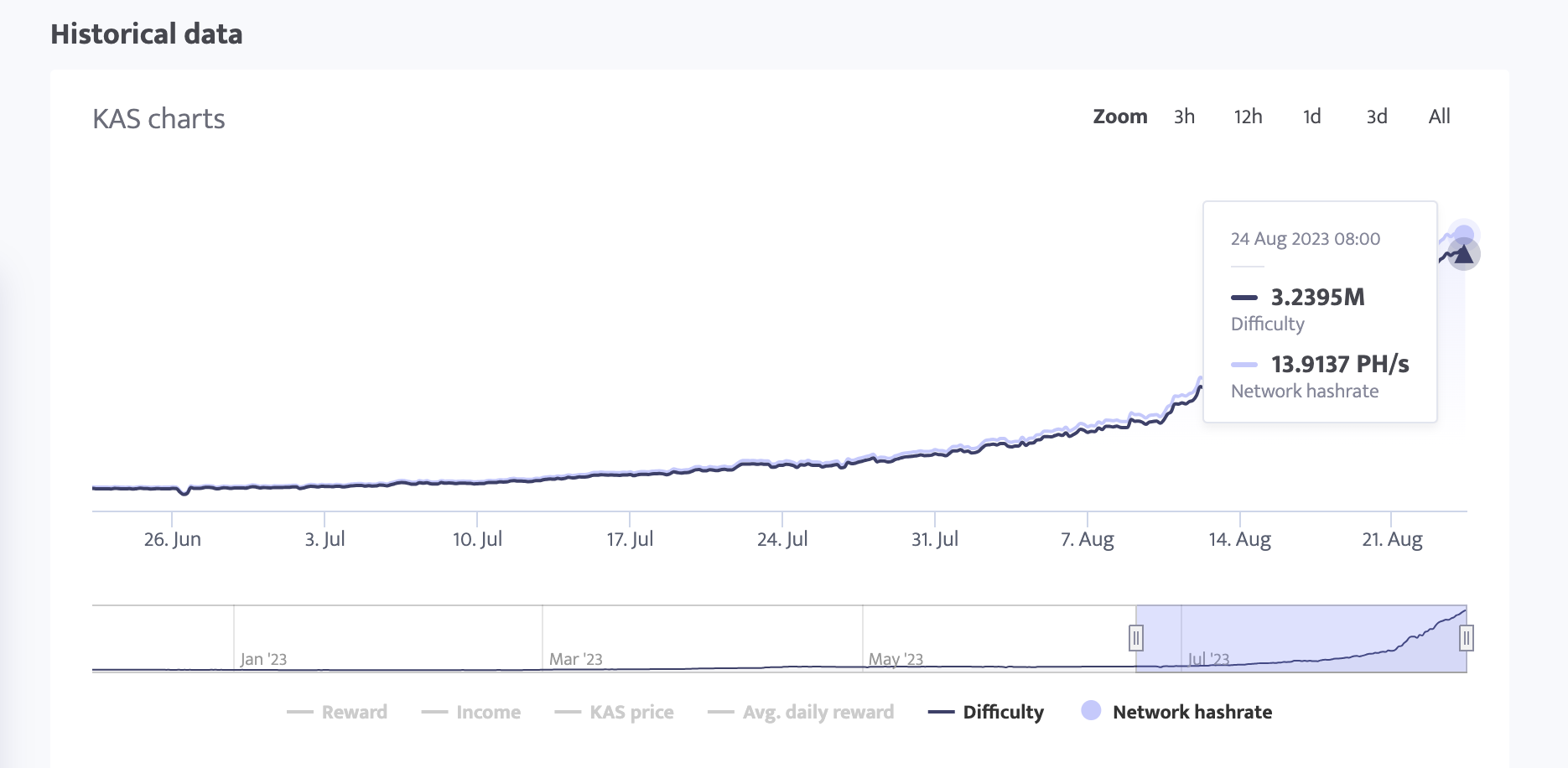Image resolution: width=1568 pixels, height=768 pixels.
Task: Show All historical data range
Action: point(1439,117)
